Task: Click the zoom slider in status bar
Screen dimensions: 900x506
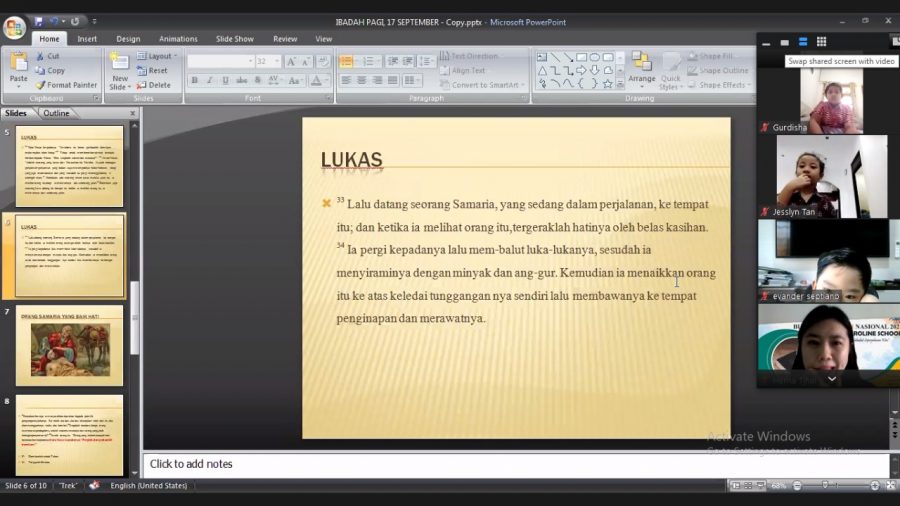Action: pyautogui.click(x=826, y=486)
